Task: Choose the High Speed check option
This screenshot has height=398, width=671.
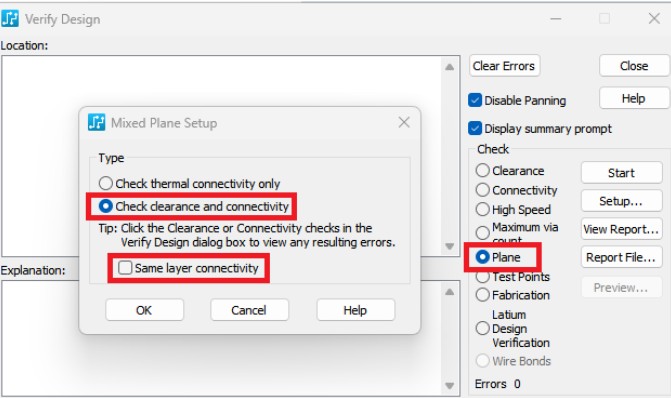Action: (482, 209)
